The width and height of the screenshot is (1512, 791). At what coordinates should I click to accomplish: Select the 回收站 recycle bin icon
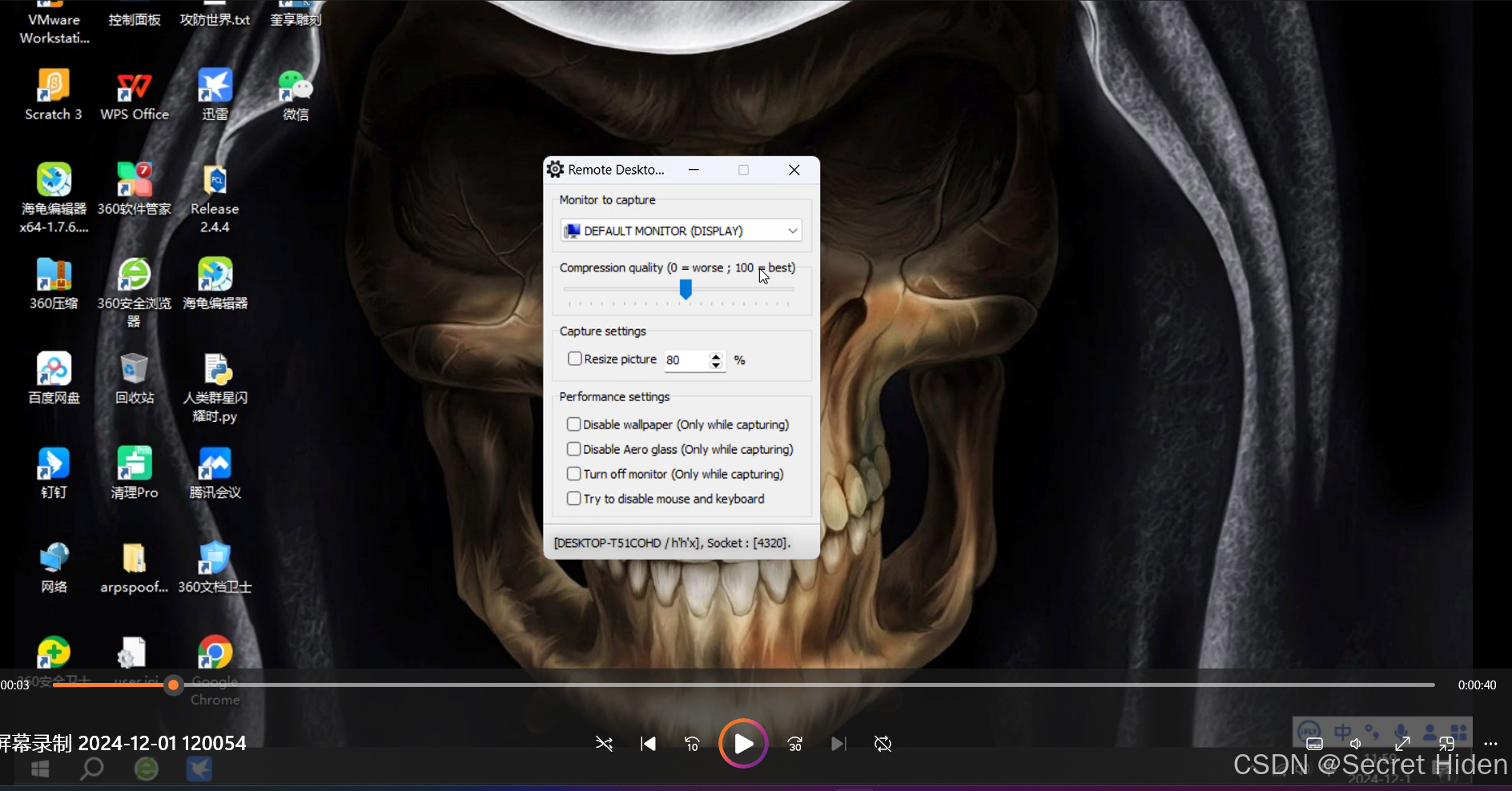135,378
